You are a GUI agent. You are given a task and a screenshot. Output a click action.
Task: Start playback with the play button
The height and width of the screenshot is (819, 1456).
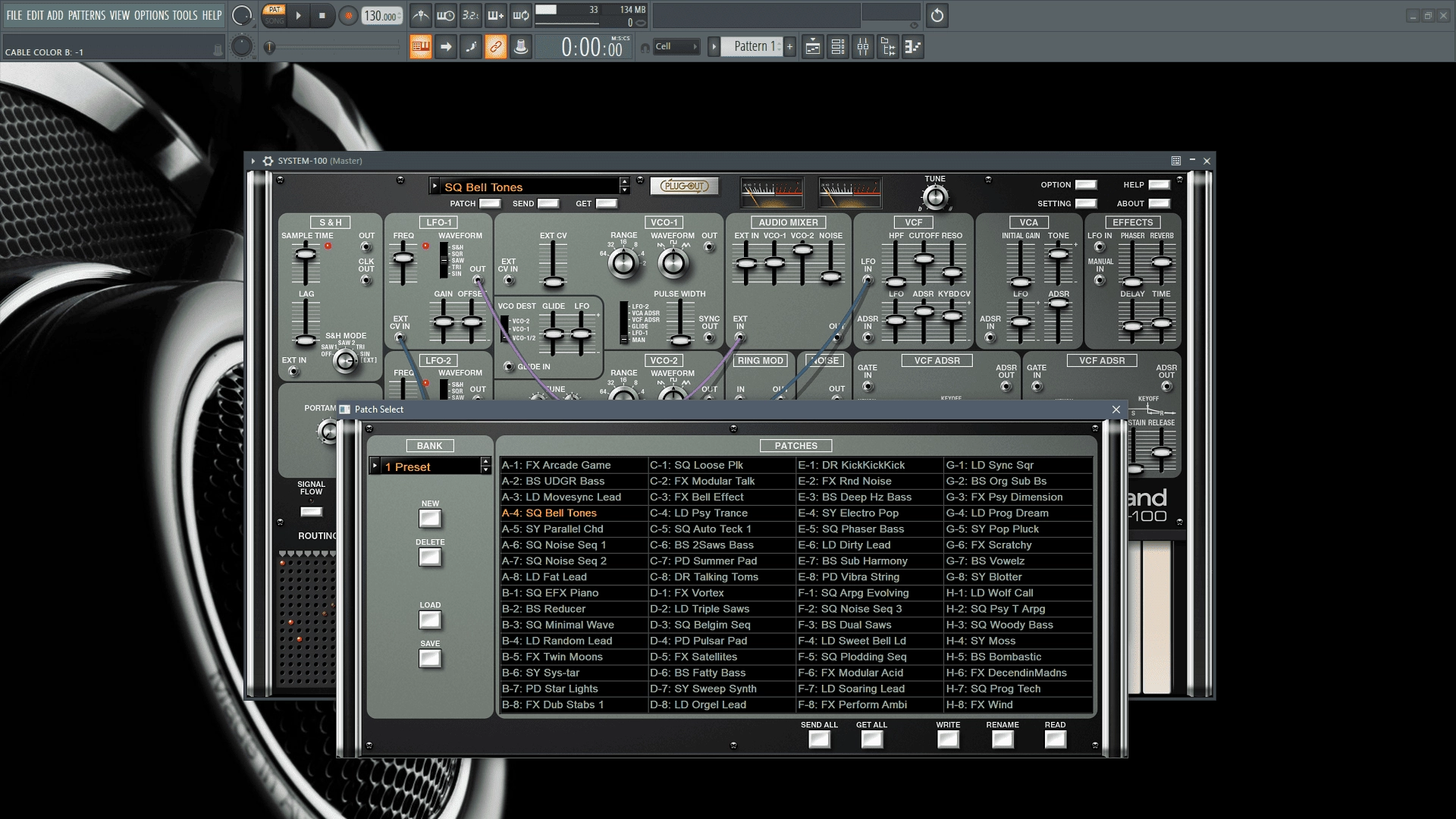(298, 16)
